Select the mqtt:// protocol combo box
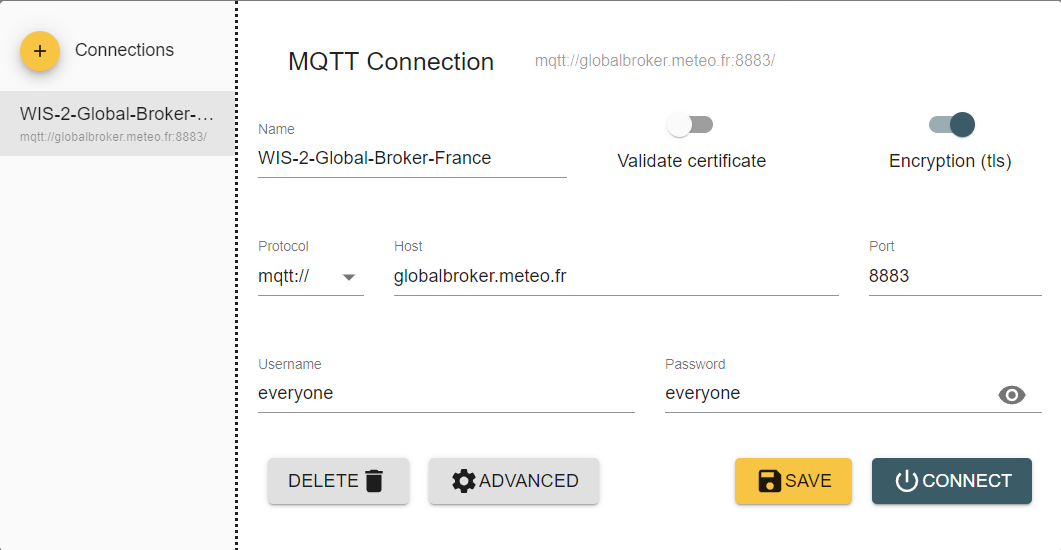1061x550 pixels. point(311,276)
